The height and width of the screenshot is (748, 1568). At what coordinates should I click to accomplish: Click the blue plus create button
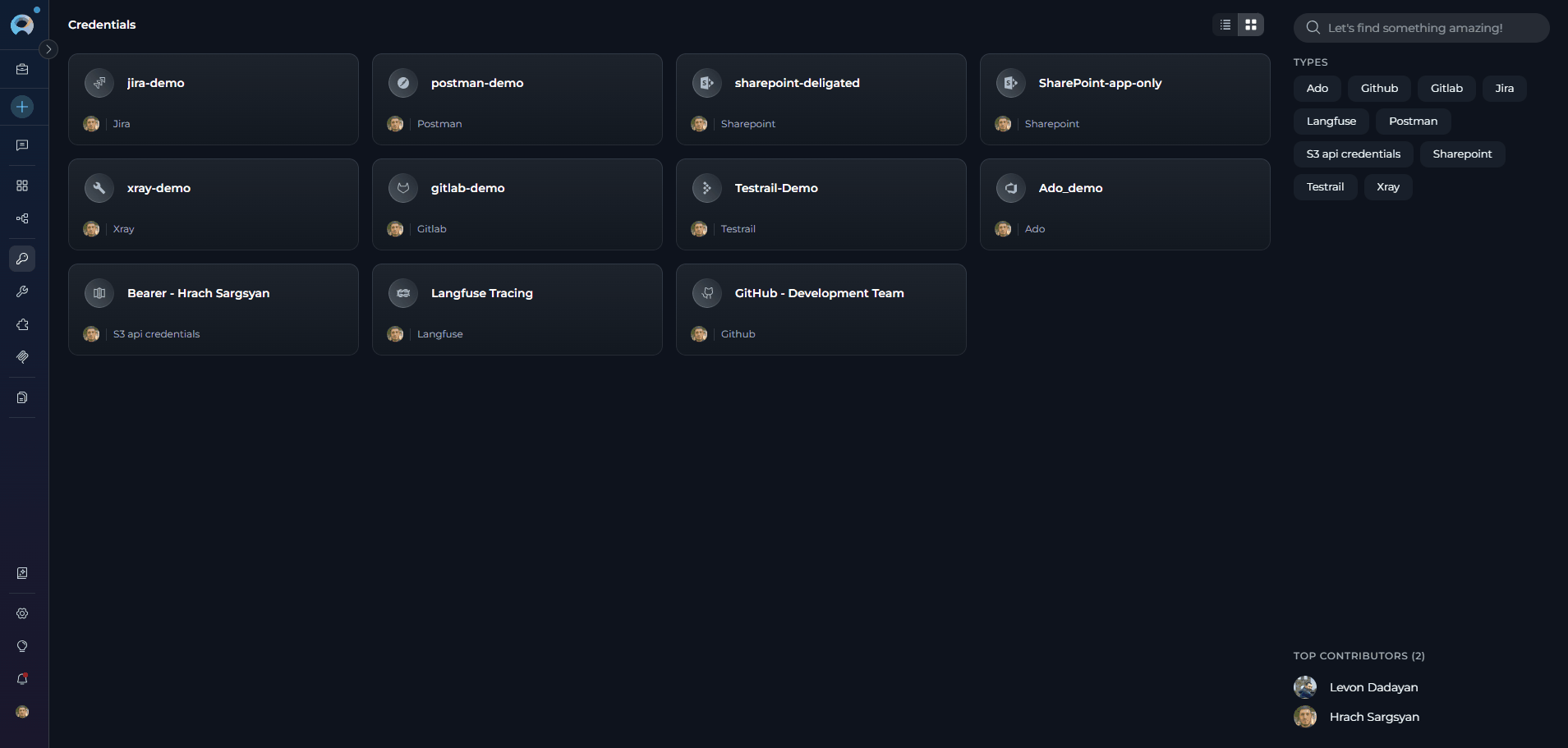click(22, 106)
